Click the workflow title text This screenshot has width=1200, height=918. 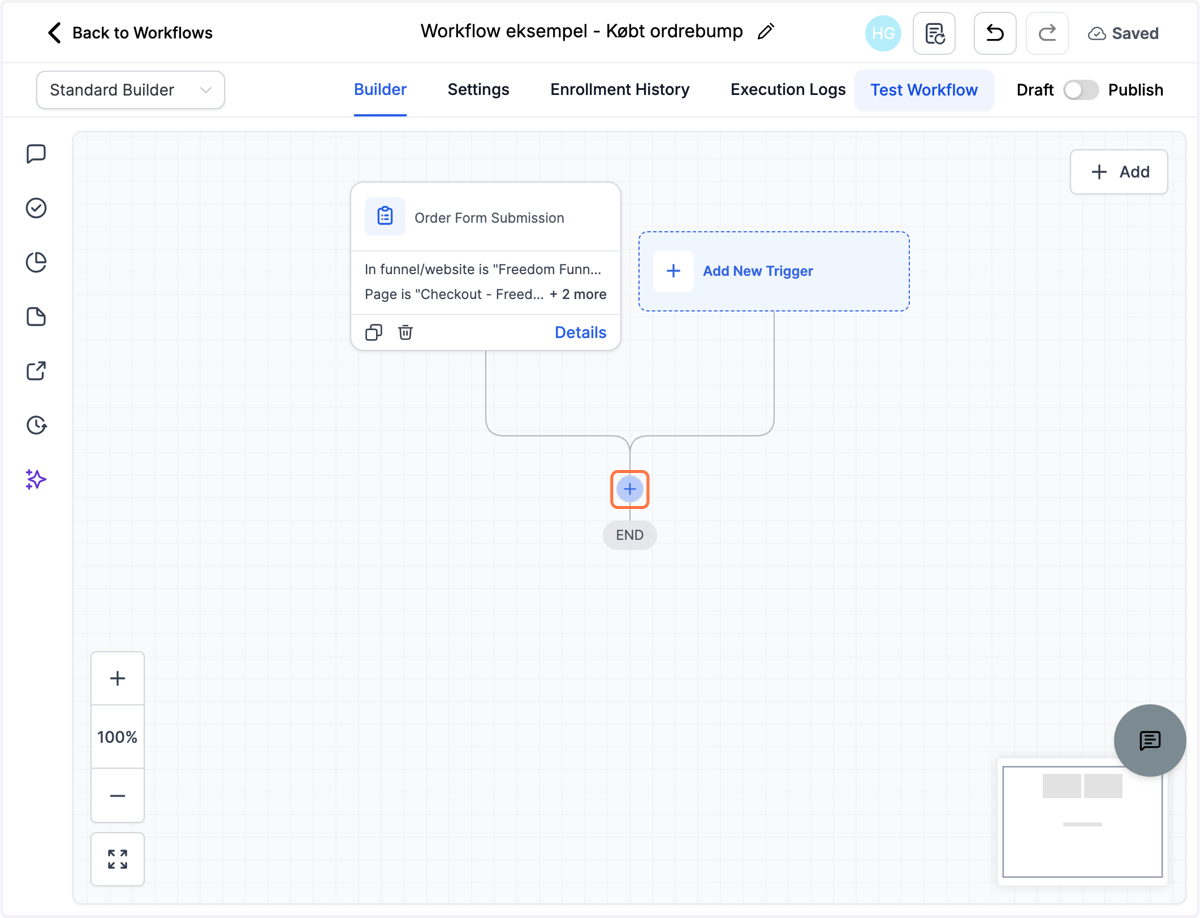[582, 31]
